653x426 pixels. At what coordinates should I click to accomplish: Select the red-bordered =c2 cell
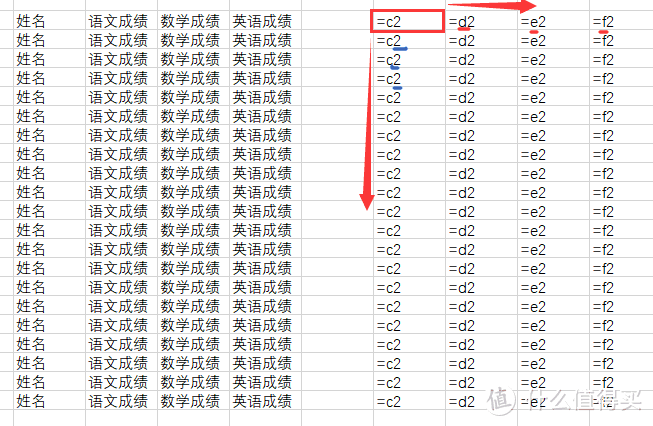(409, 22)
